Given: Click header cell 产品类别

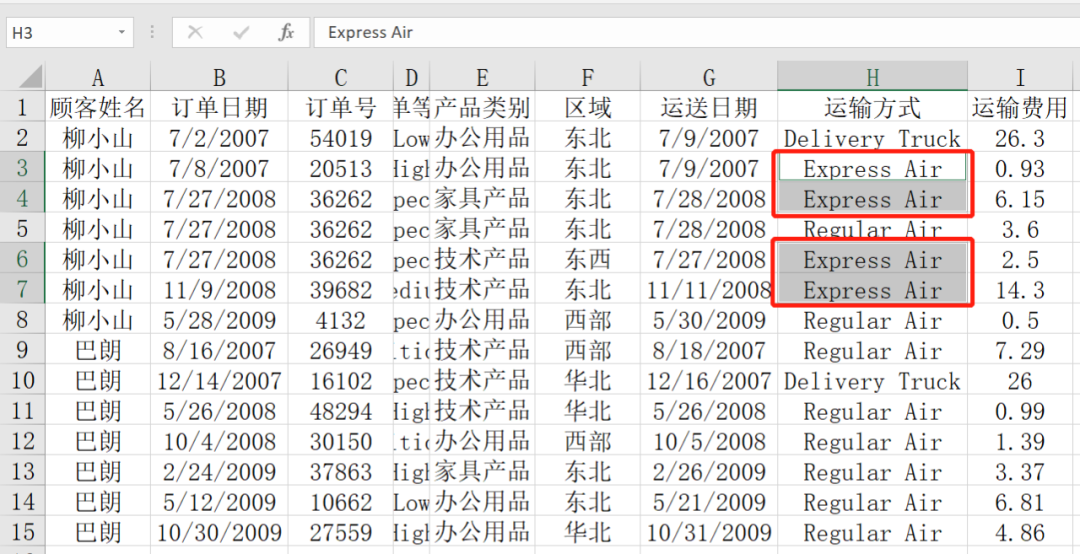Looking at the screenshot, I should coord(482,107).
